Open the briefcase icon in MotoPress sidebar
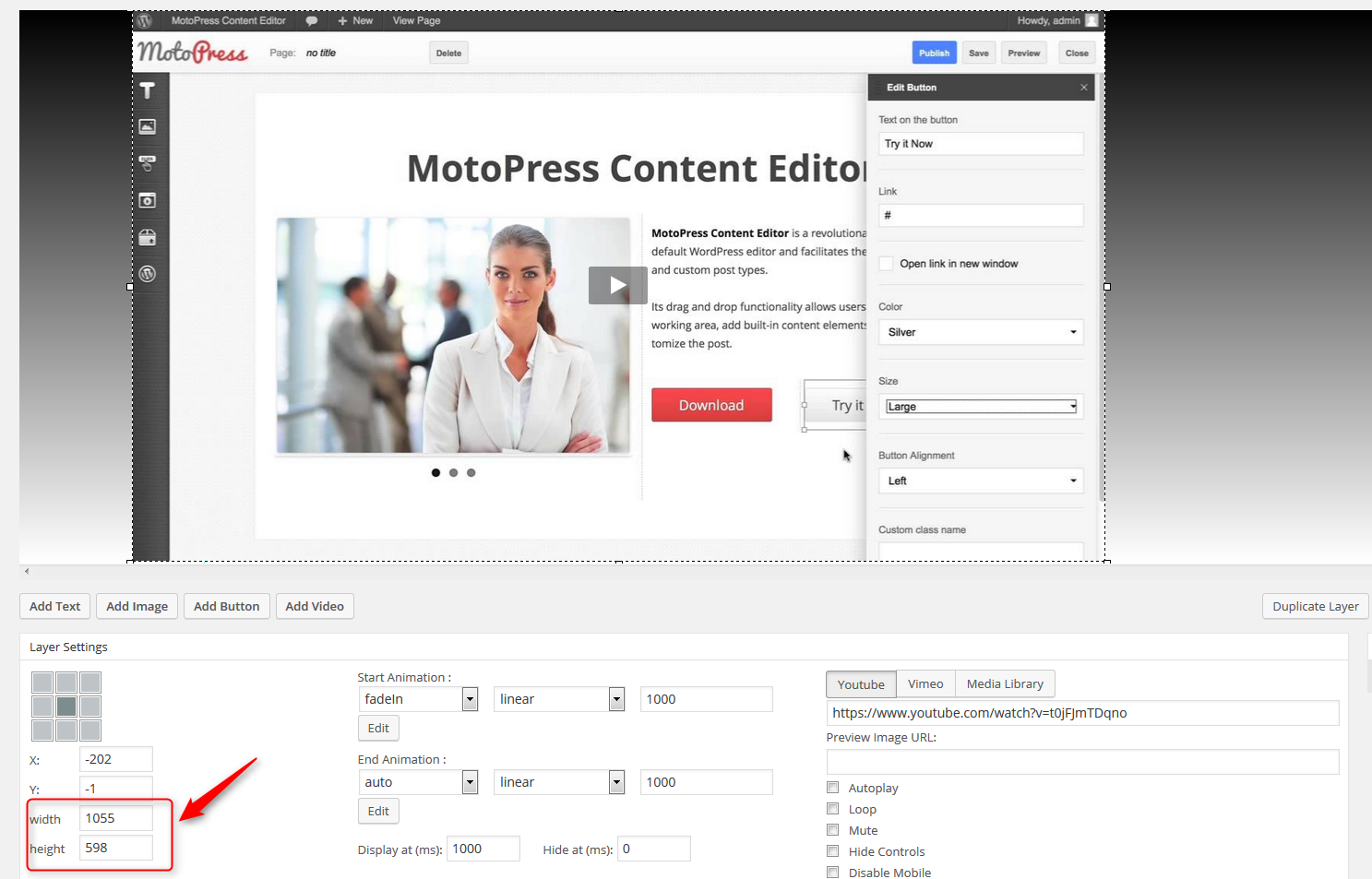 [x=148, y=237]
